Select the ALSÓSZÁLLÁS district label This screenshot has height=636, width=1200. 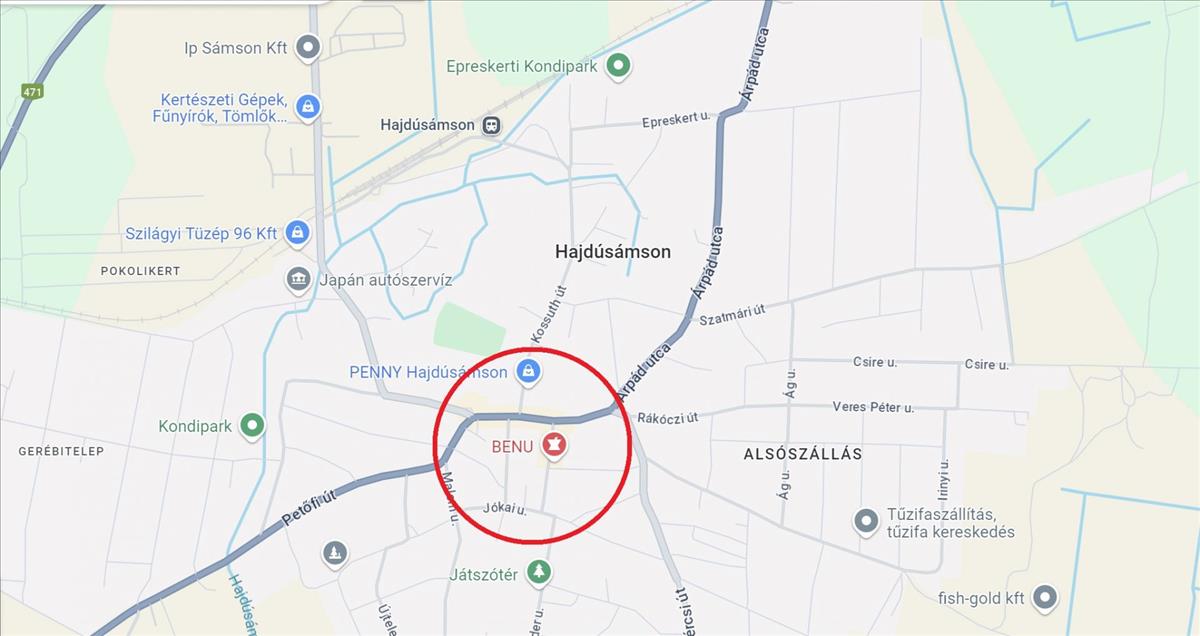point(803,454)
